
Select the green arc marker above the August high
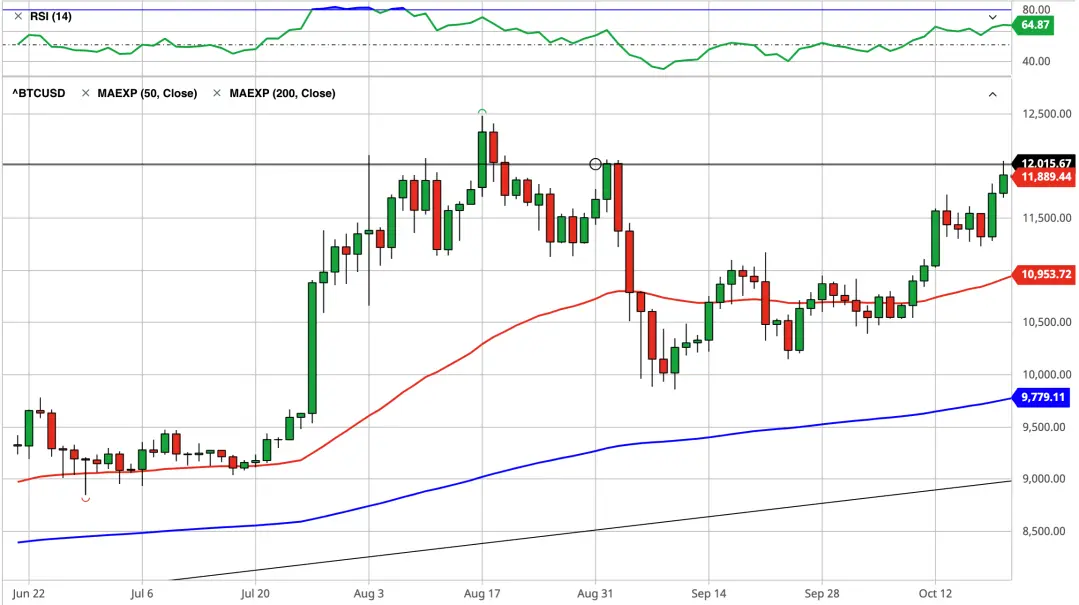482,111
